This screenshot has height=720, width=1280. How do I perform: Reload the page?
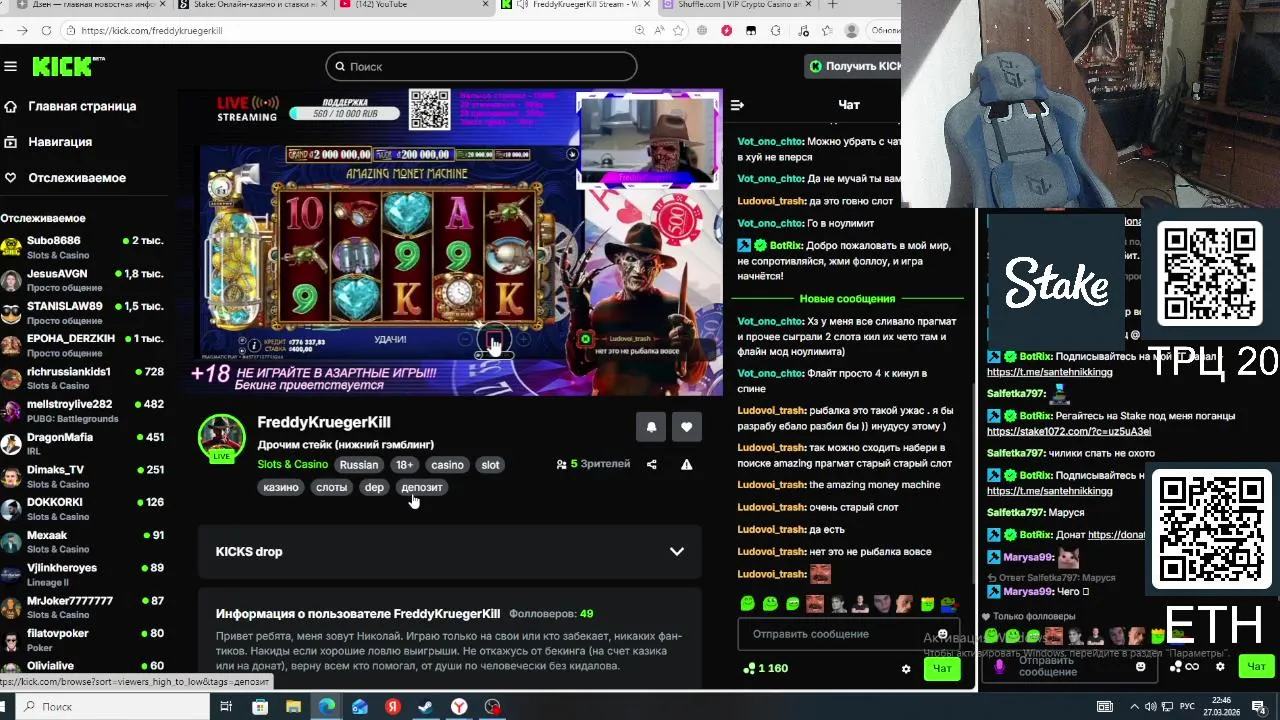click(x=46, y=31)
